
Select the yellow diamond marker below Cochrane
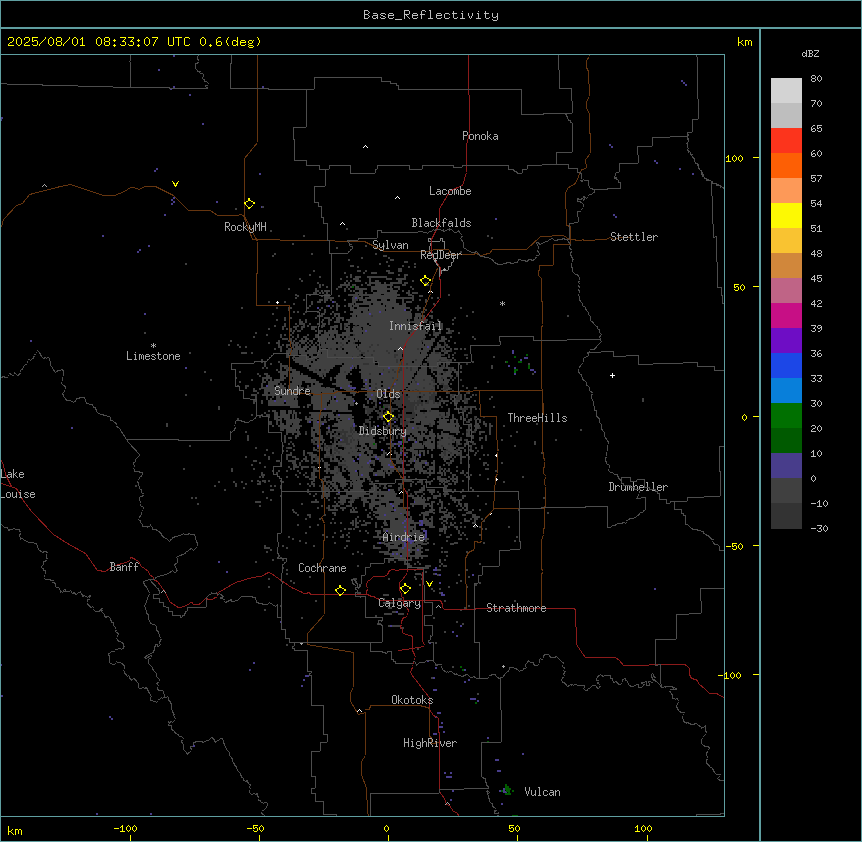pyautogui.click(x=340, y=590)
